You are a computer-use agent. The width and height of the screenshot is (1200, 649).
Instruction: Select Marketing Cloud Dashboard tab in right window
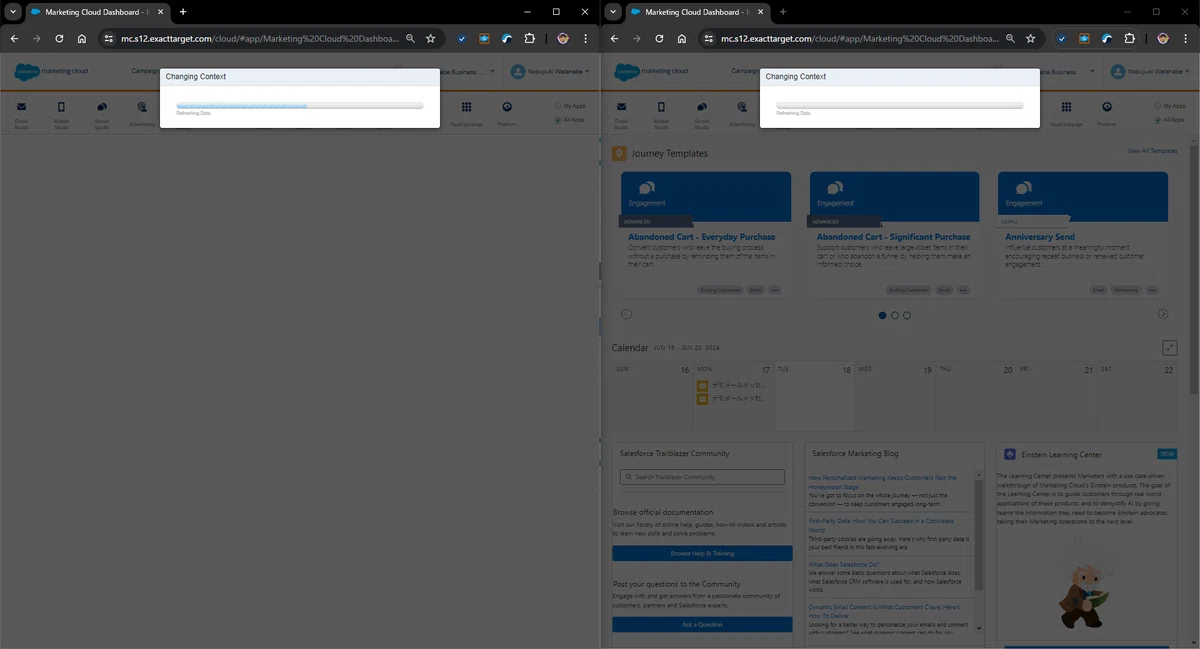(x=696, y=12)
